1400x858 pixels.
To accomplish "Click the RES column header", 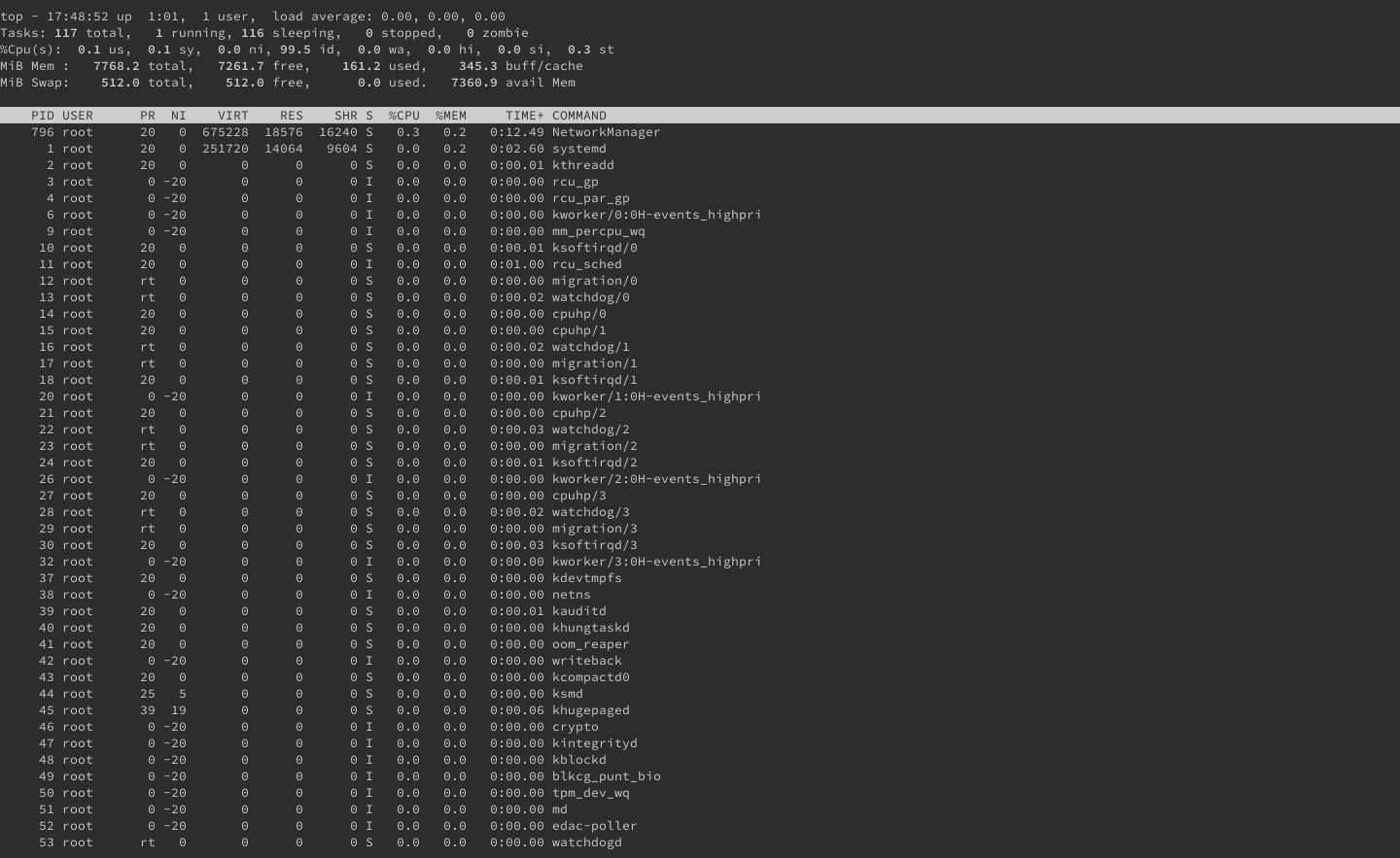I will pyautogui.click(x=290, y=116).
